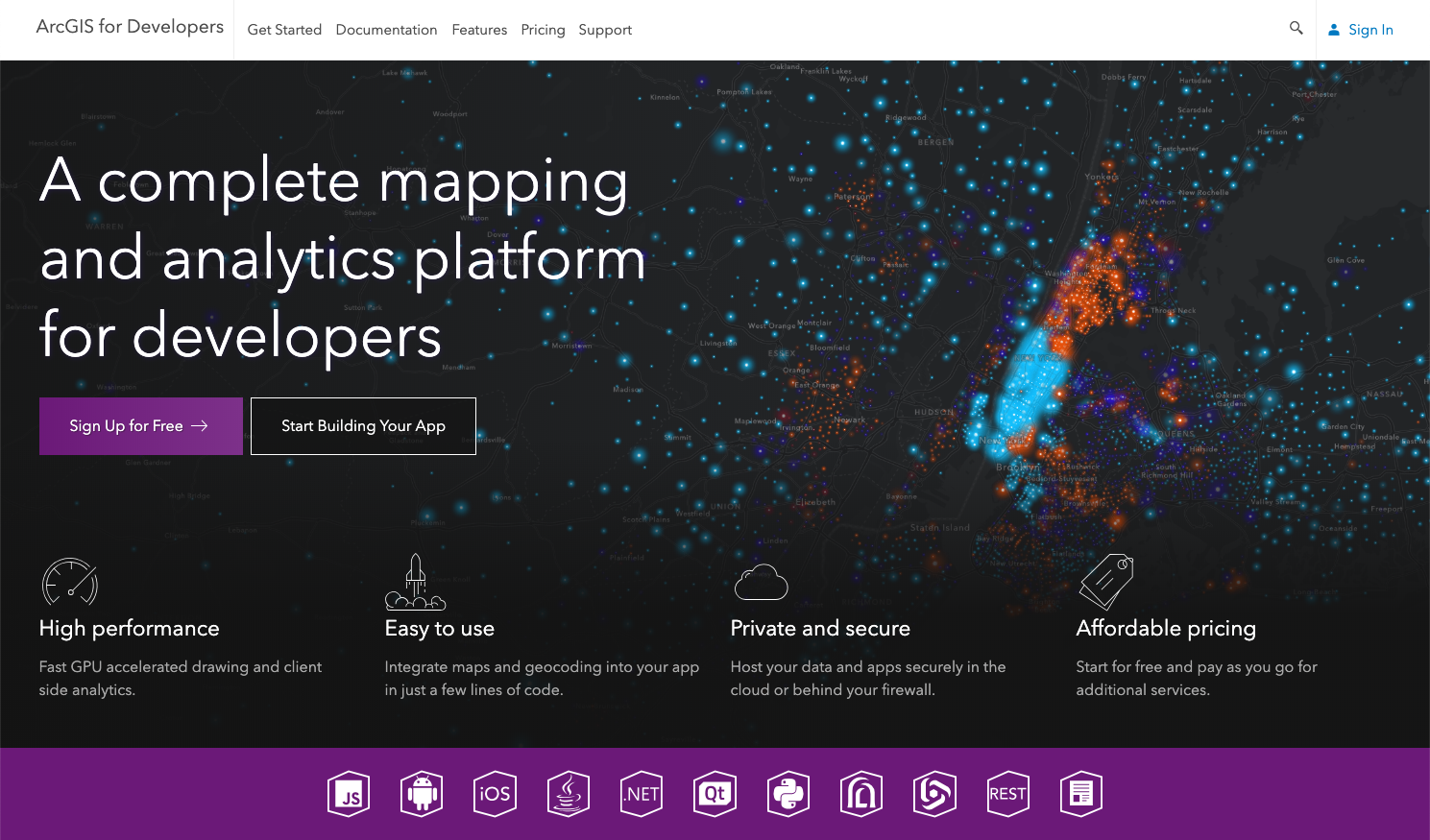
Task: Click the swirl-shaped hexagon icon
Action: (x=934, y=794)
